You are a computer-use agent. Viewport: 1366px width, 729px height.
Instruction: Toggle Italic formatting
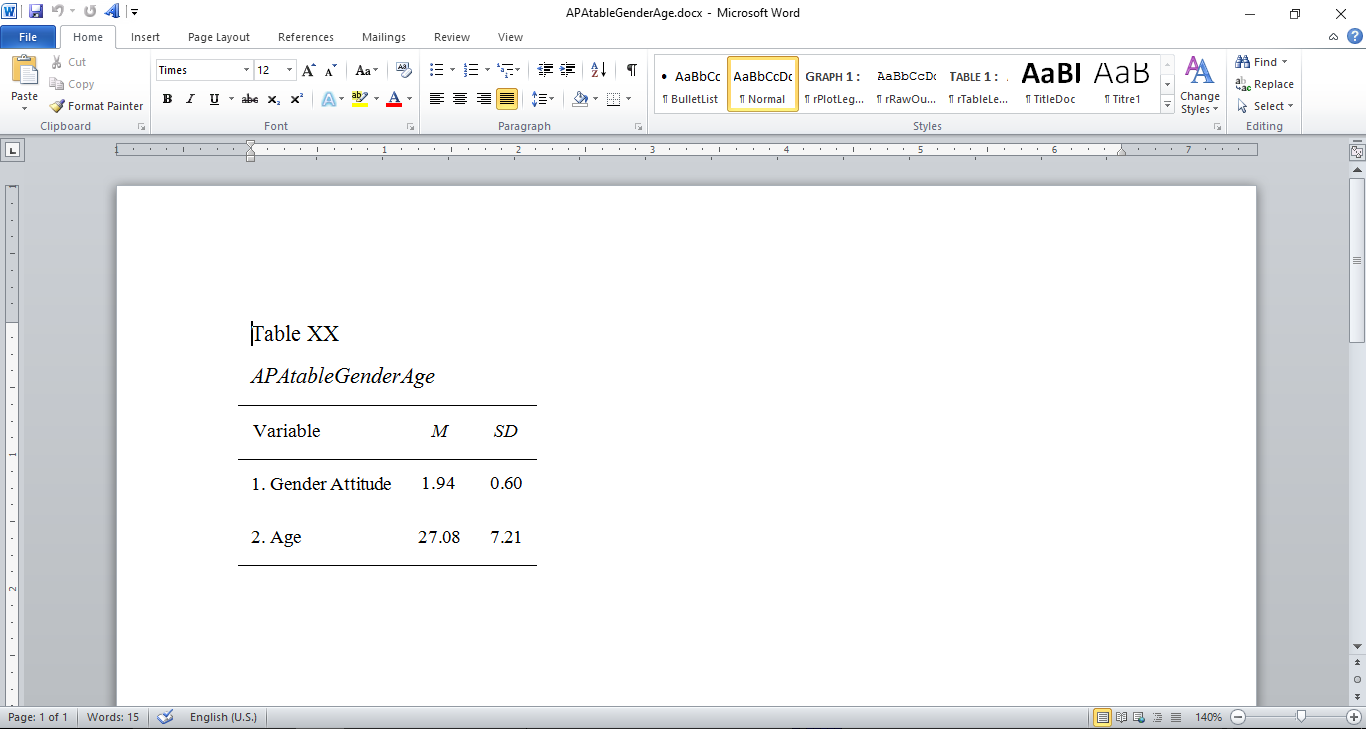tap(190, 99)
